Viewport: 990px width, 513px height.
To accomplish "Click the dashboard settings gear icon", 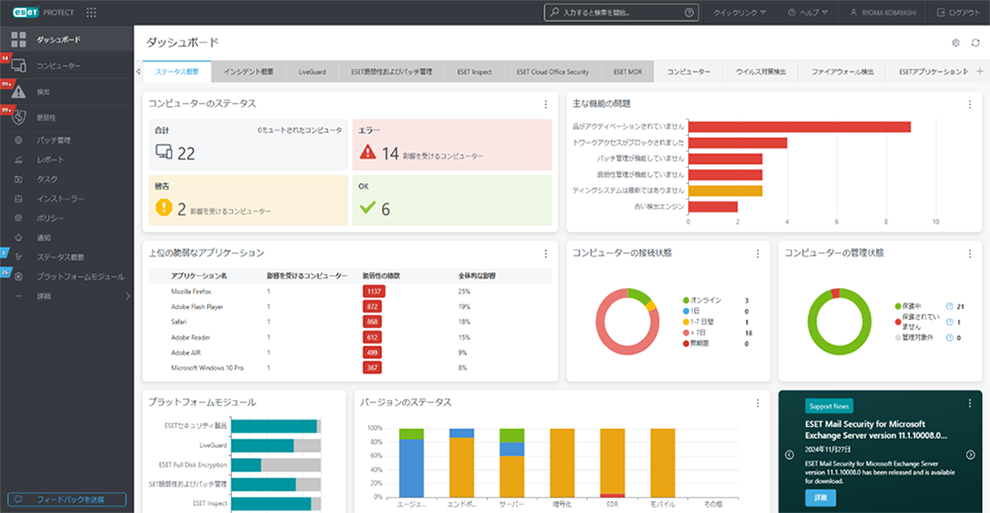I will [956, 43].
